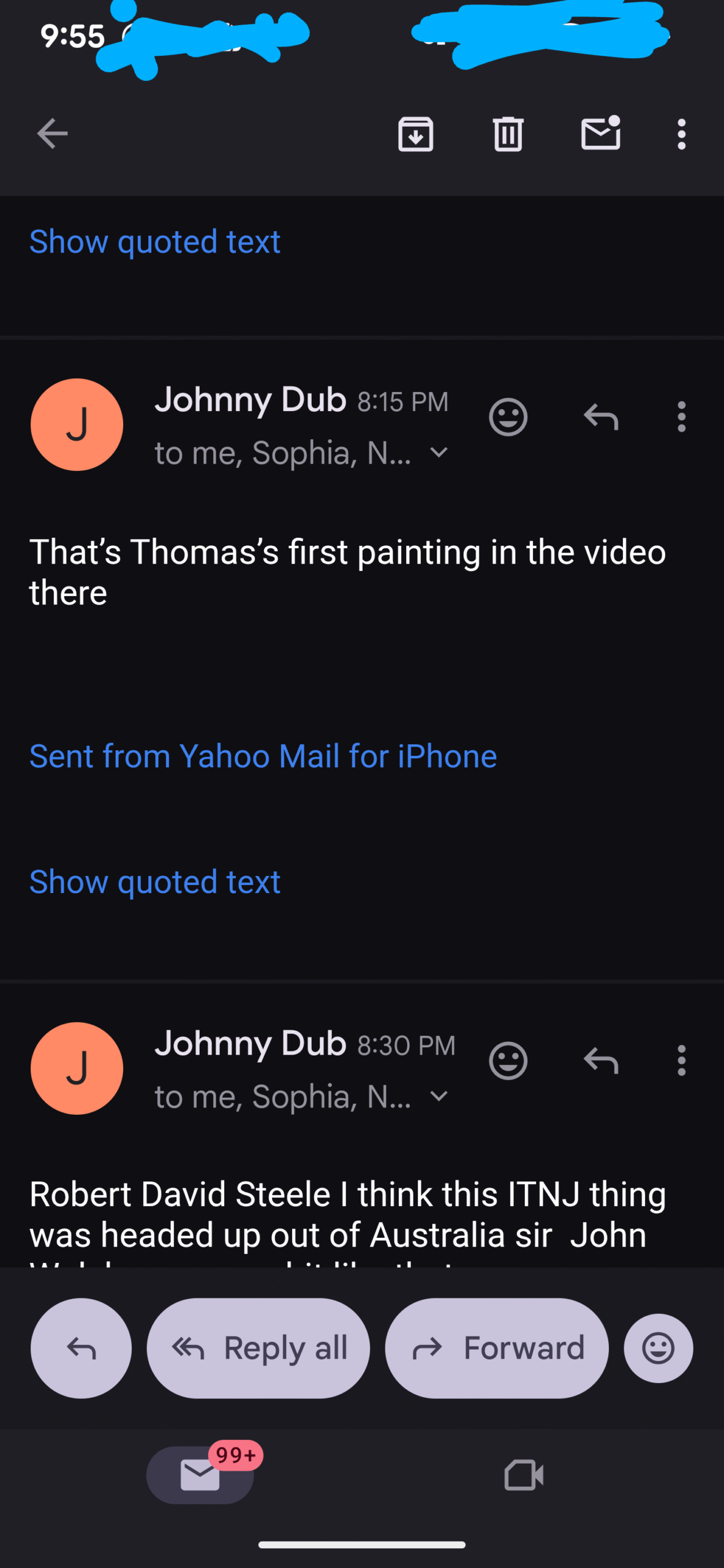Open the top toolbar overflow menu
The height and width of the screenshot is (1568, 724).
(x=681, y=134)
